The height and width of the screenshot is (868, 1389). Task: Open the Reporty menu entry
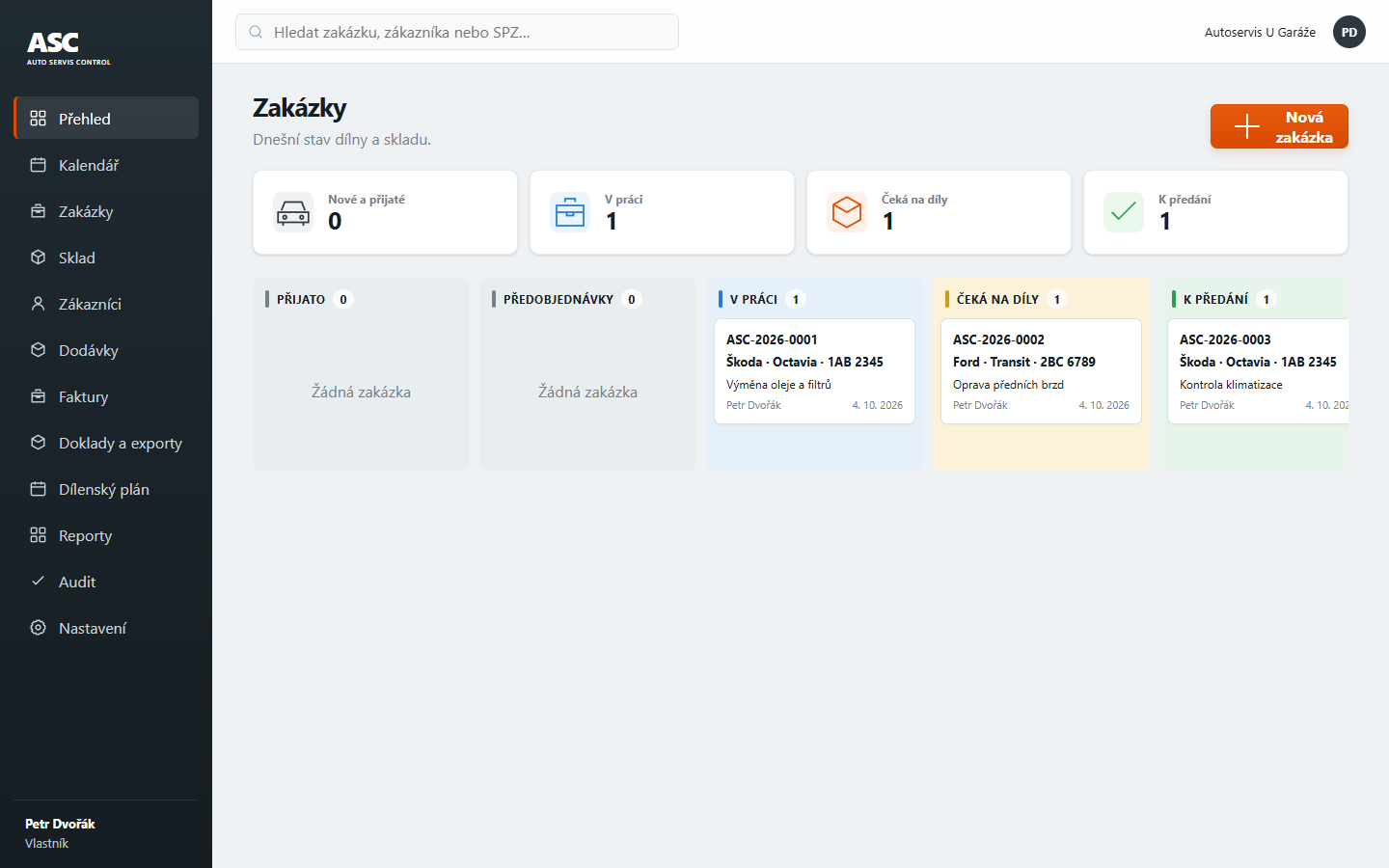106,535
